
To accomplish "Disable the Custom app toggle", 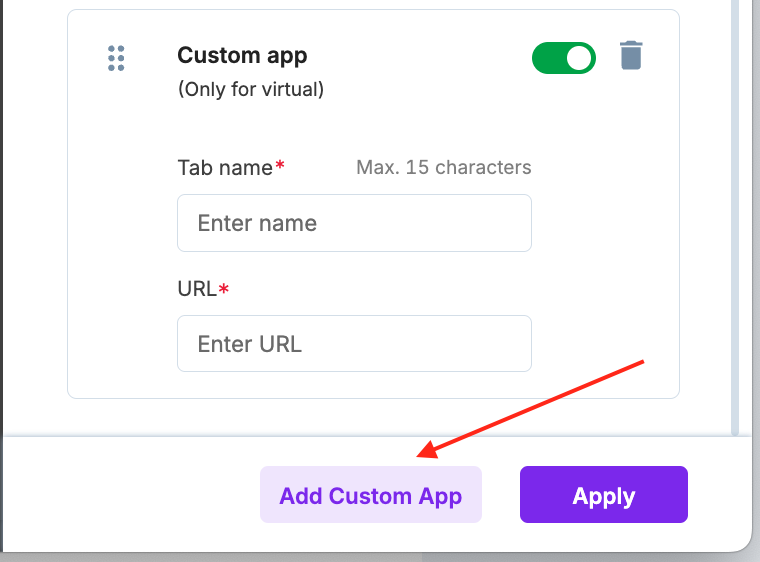I will (x=563, y=58).
